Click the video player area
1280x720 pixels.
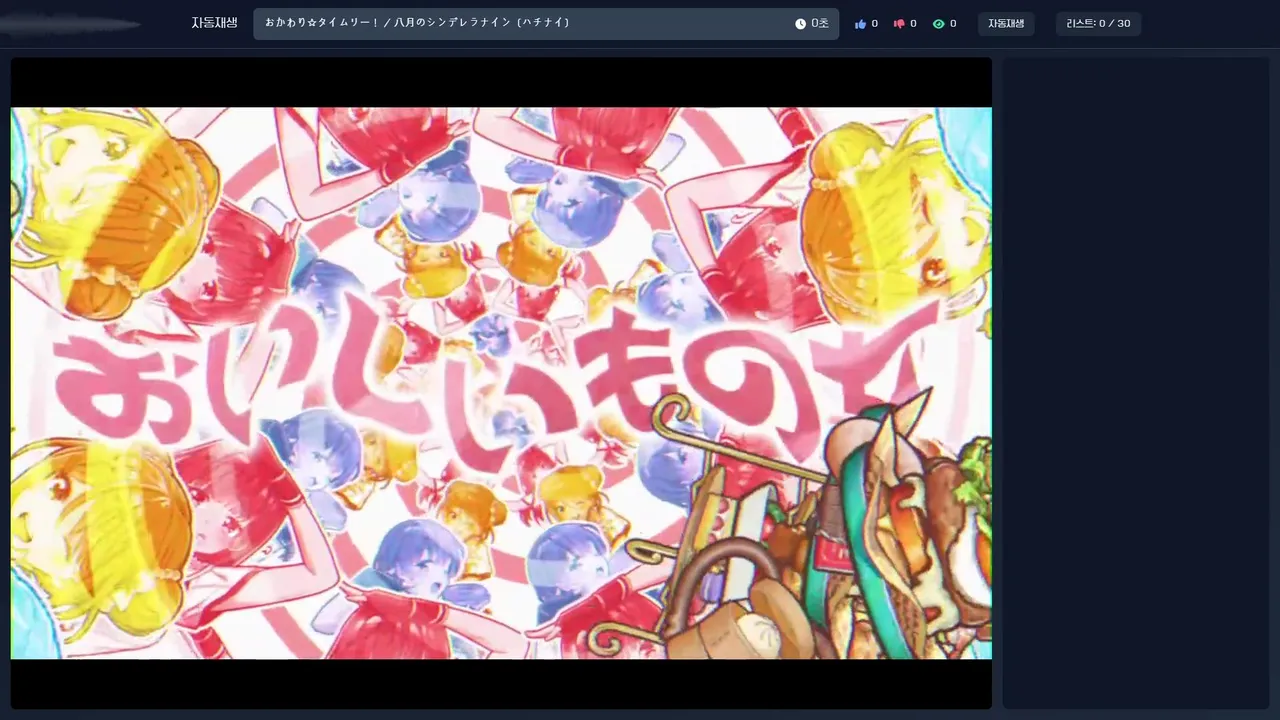501,383
